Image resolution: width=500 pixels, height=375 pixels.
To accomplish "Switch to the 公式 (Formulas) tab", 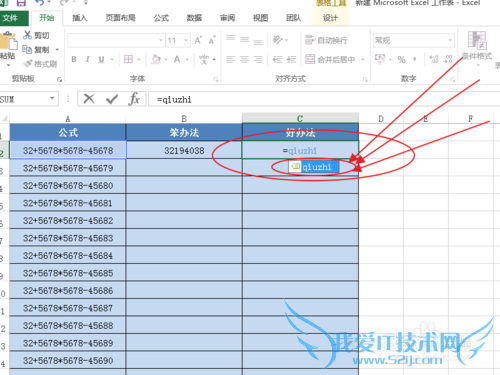I will [x=161, y=18].
